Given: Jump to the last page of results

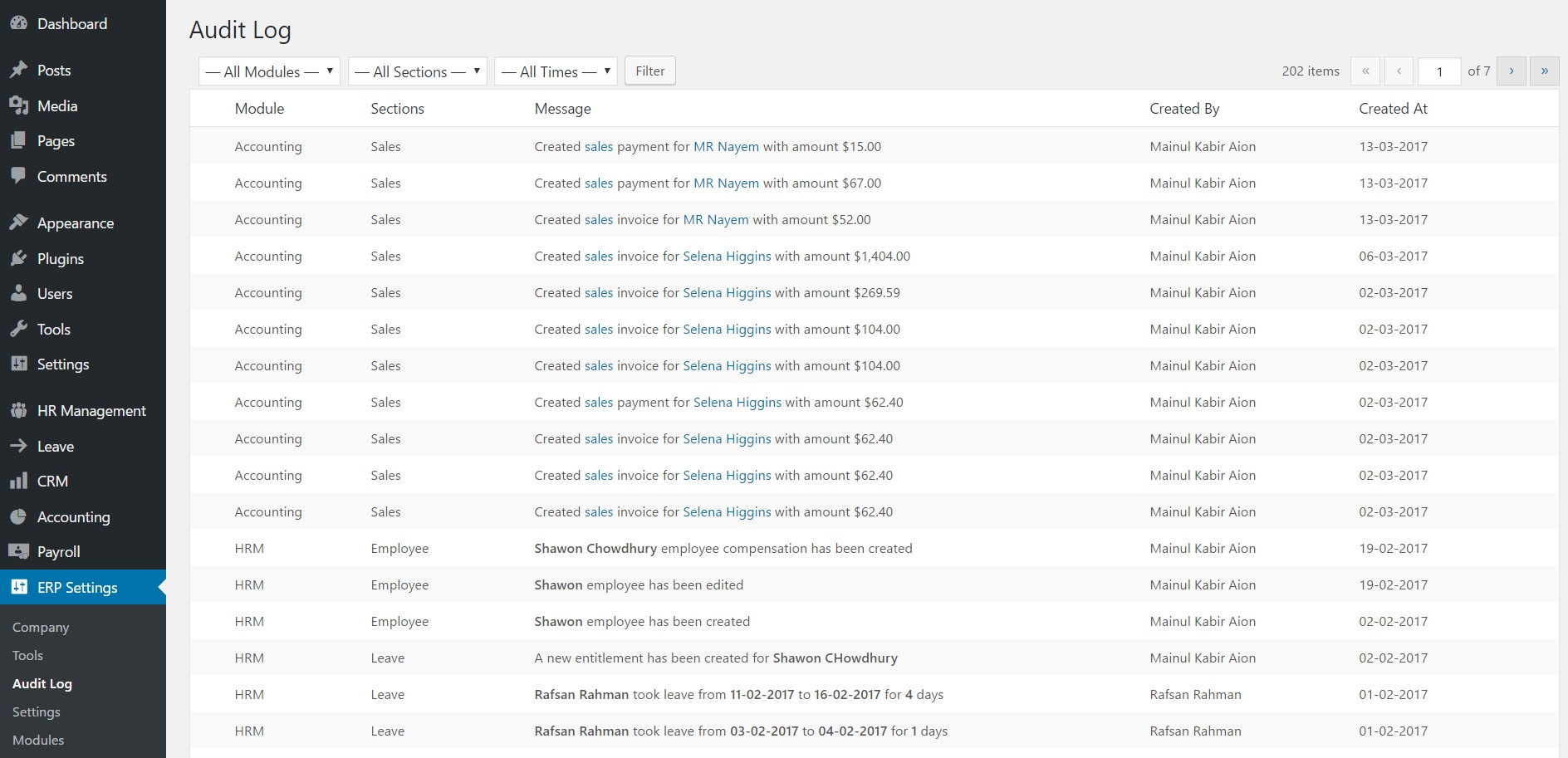Looking at the screenshot, I should [1545, 71].
